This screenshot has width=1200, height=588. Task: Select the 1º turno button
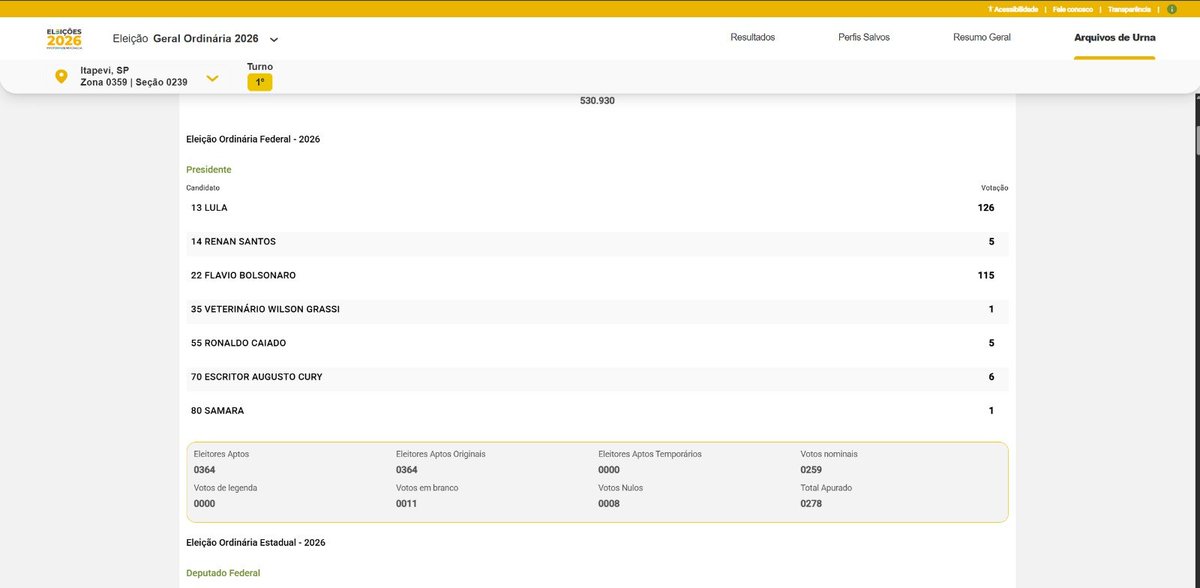pos(260,82)
